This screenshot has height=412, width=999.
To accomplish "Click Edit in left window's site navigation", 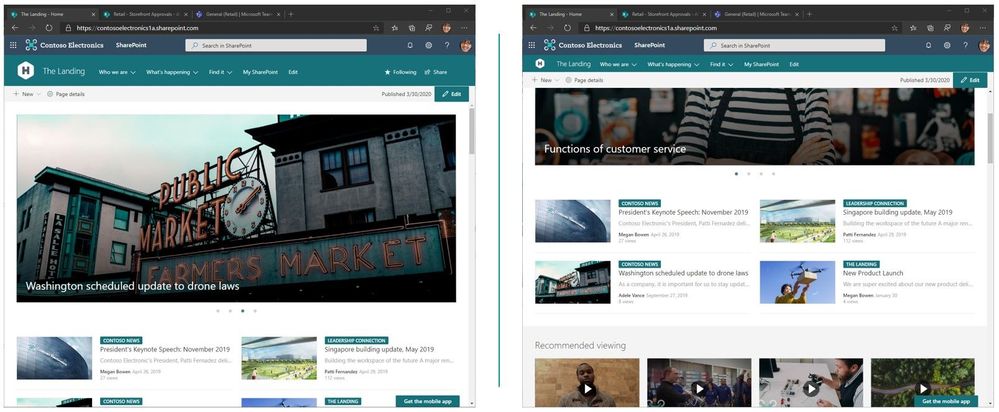I will click(293, 73).
